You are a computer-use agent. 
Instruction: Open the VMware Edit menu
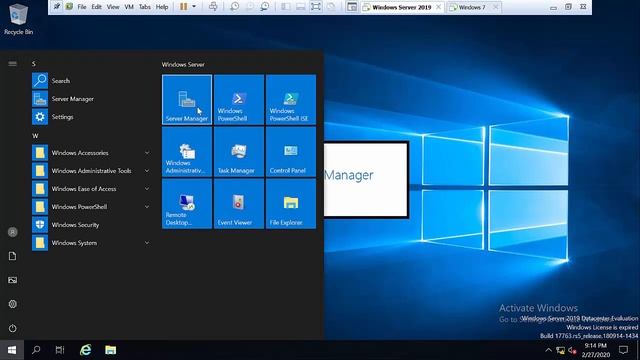96,7
